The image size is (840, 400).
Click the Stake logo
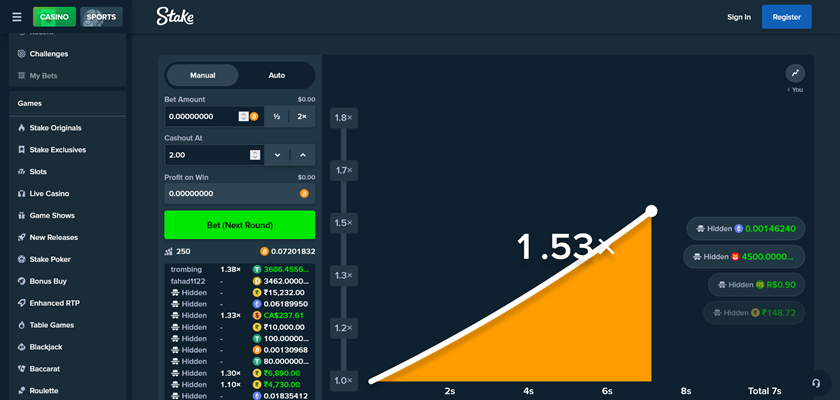pyautogui.click(x=176, y=16)
